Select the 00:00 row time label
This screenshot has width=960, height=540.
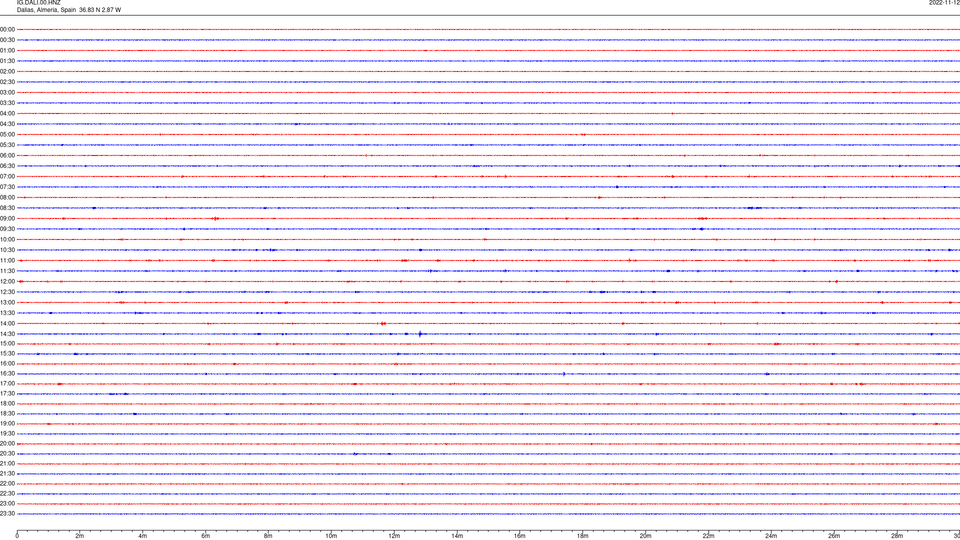pyautogui.click(x=7, y=29)
